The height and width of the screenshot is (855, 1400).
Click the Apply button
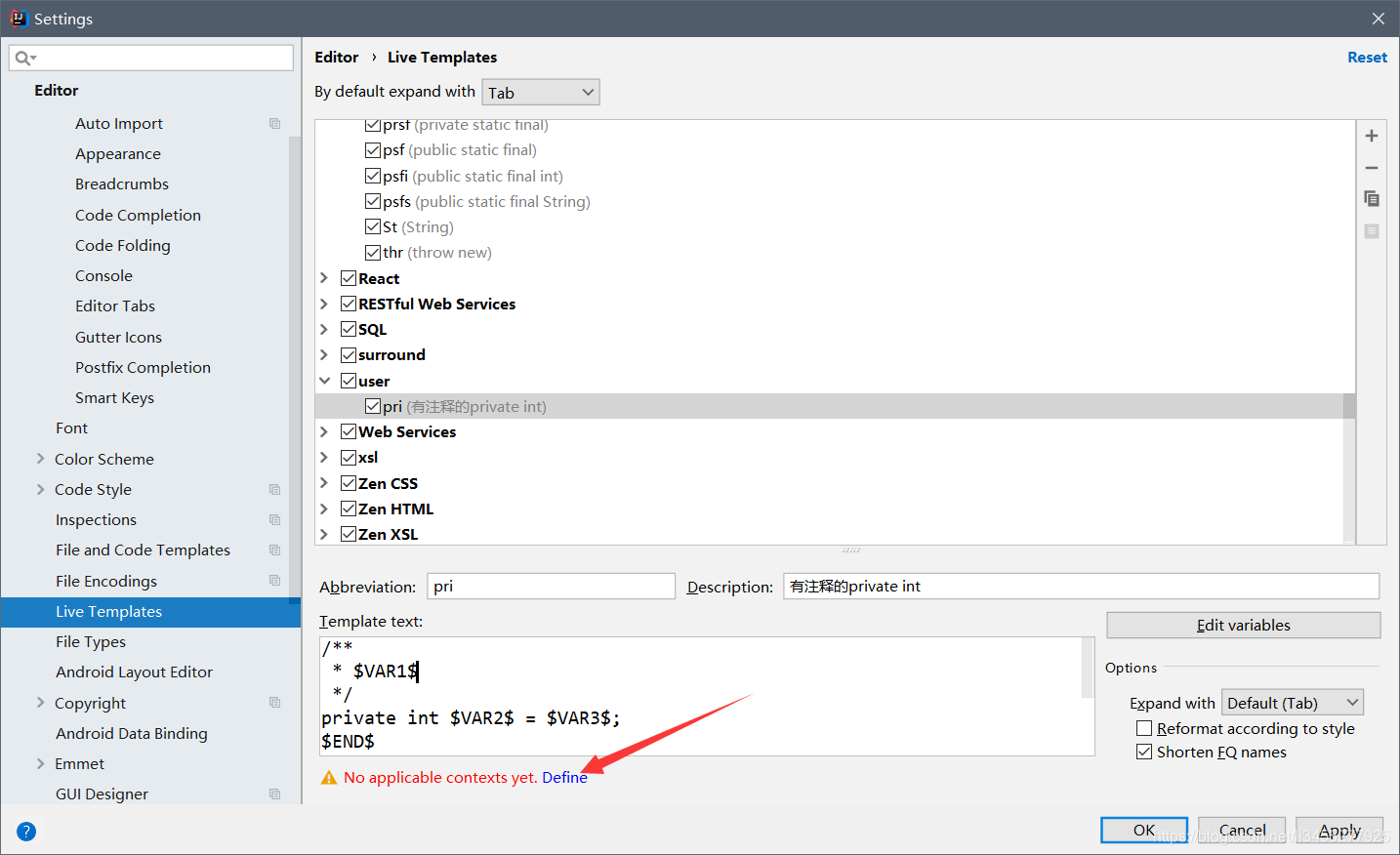(x=1339, y=831)
